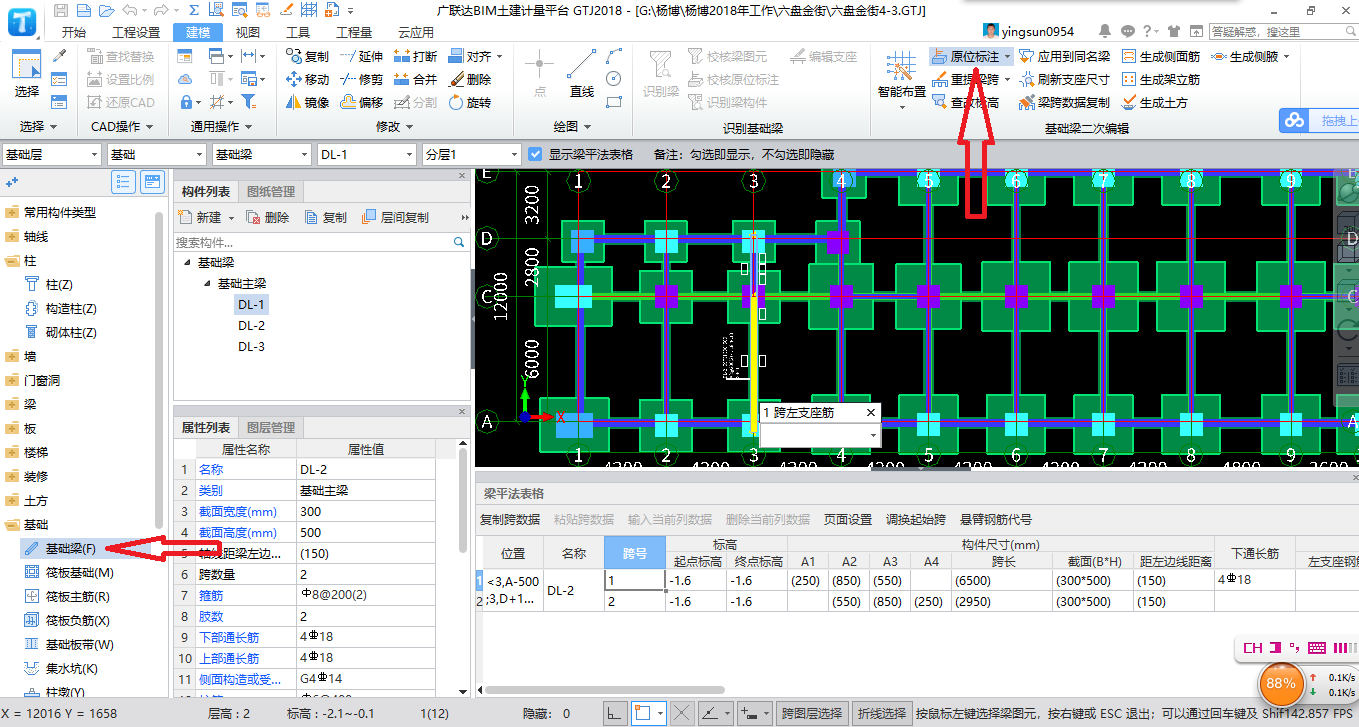Viewport: 1359px width, 727px height.
Task: Click 层间复制 button
Action: pos(396,217)
